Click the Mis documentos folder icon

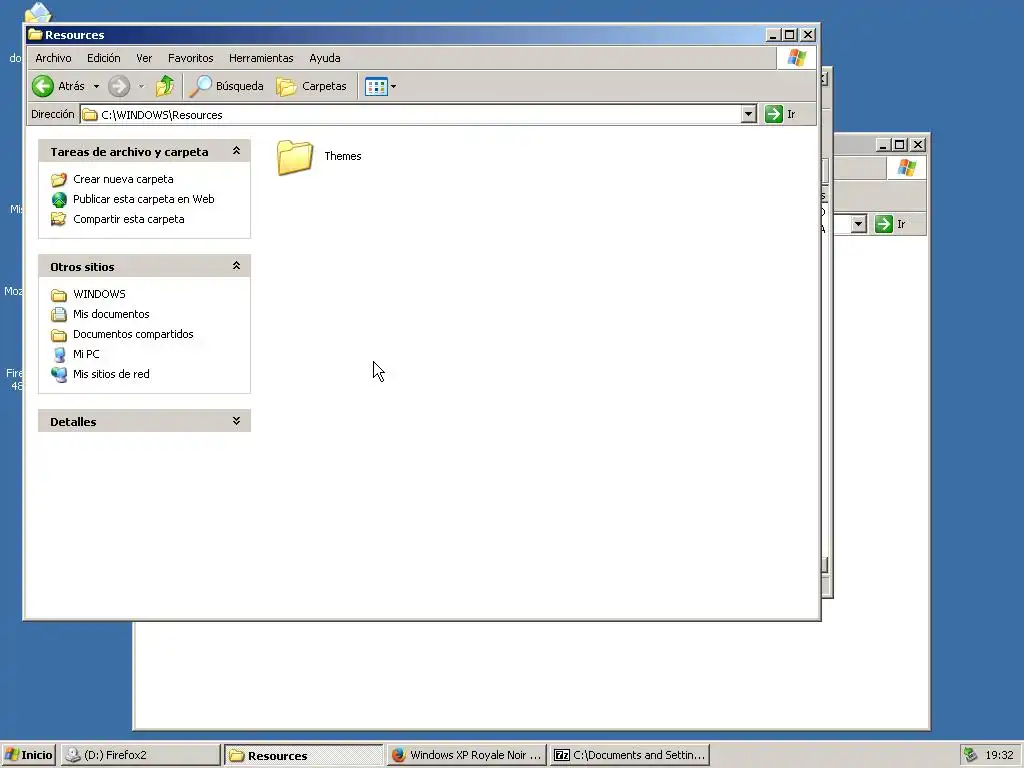[x=59, y=314]
